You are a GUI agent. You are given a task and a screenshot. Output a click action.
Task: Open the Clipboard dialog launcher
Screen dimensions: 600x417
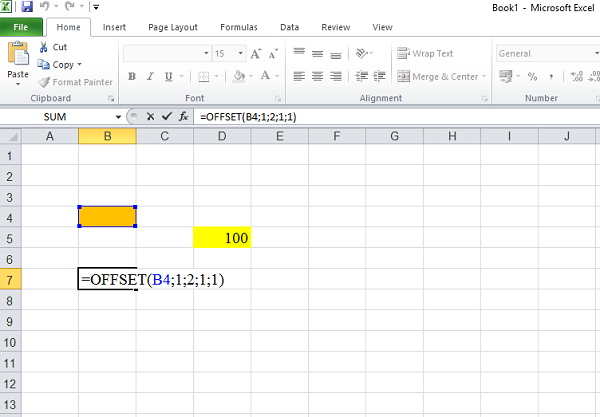pyautogui.click(x=111, y=99)
